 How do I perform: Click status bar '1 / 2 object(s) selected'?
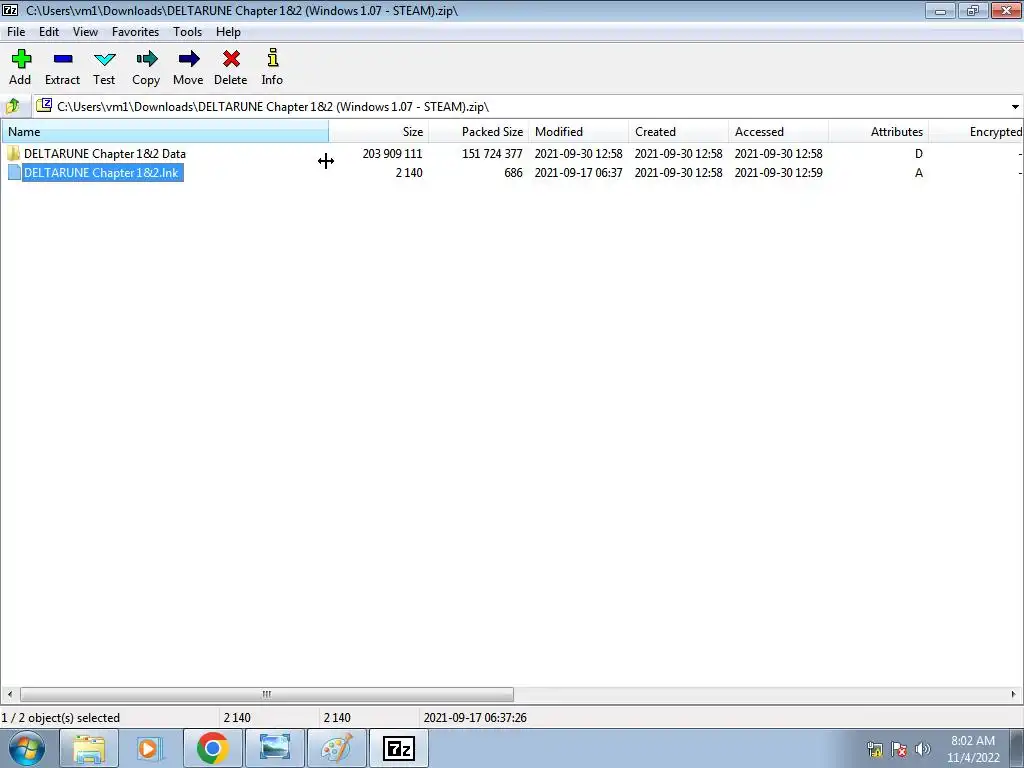pos(61,718)
